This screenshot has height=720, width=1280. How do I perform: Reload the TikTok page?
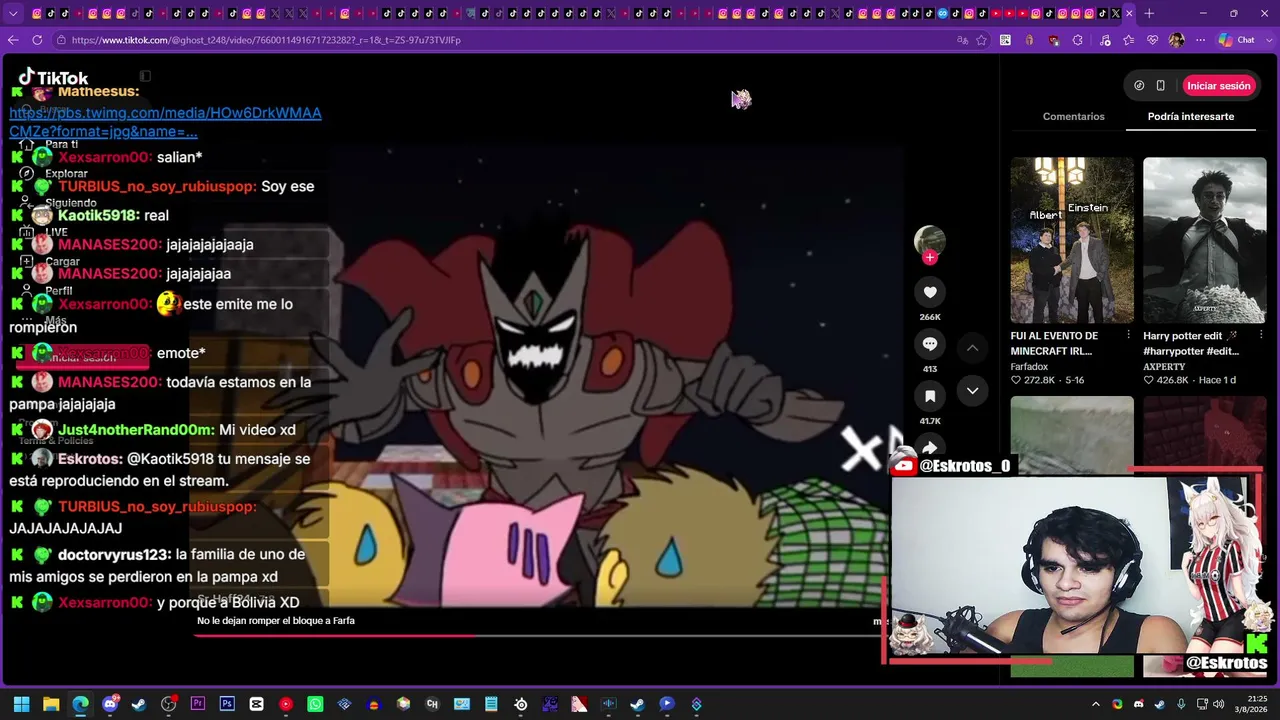click(x=37, y=40)
